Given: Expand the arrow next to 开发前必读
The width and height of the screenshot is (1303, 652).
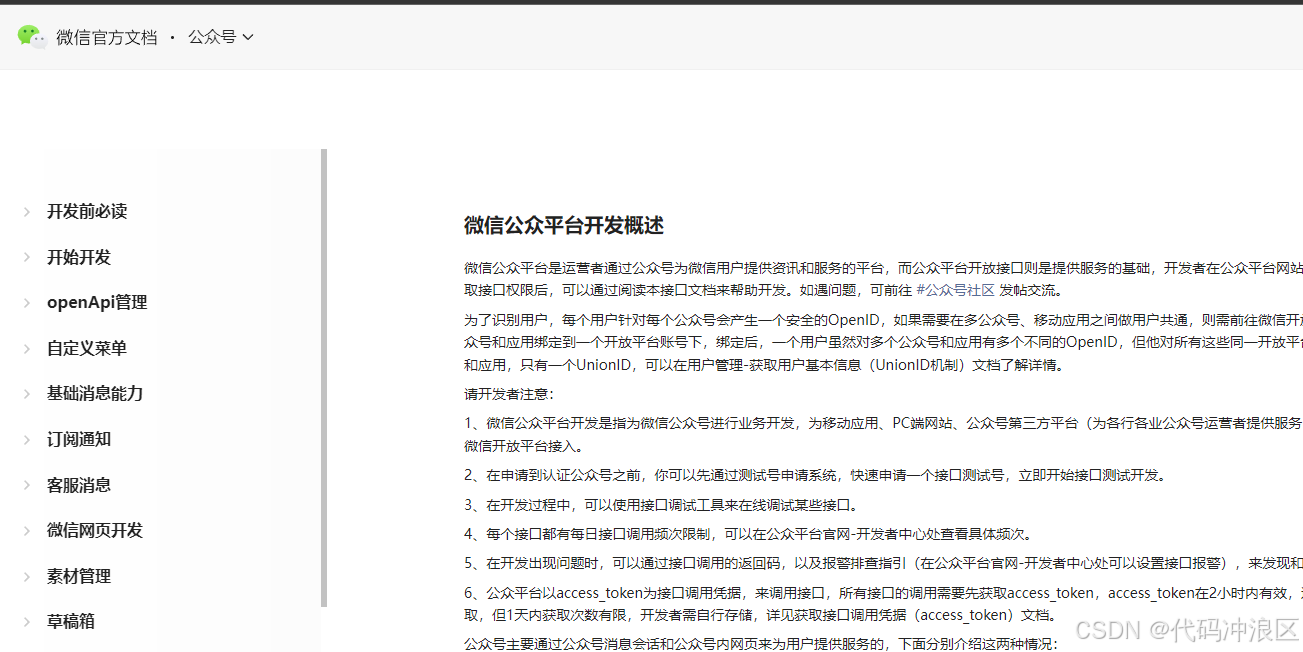Looking at the screenshot, I should 27,211.
